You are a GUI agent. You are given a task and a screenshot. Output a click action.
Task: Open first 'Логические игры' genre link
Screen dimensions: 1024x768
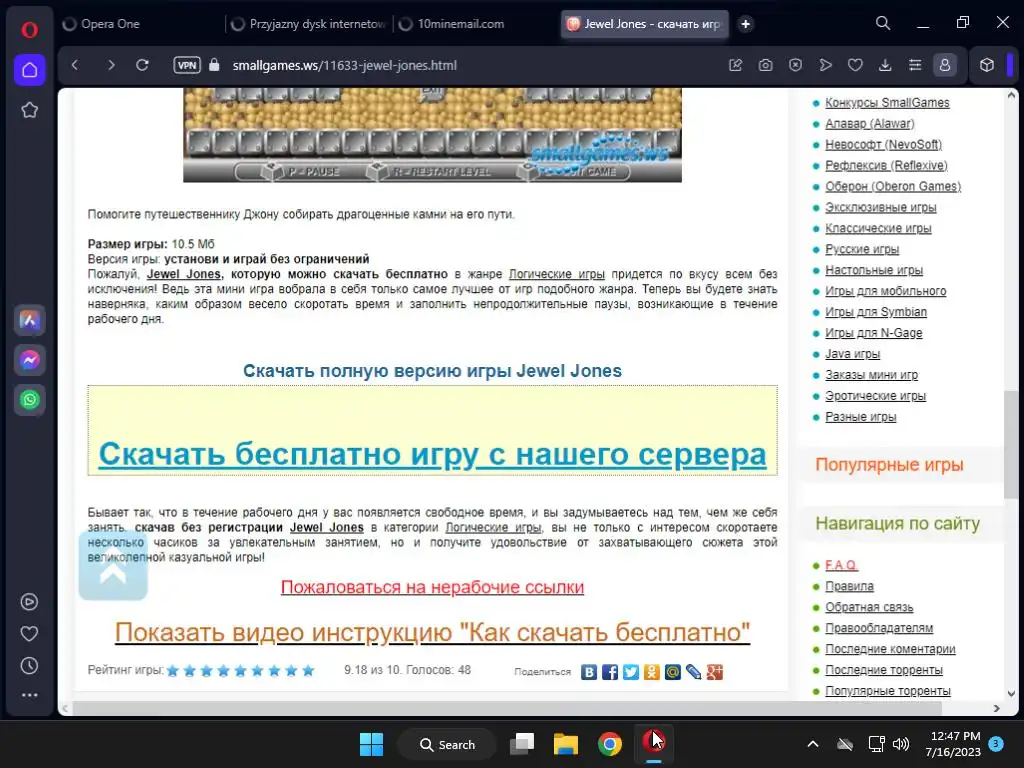pos(556,274)
